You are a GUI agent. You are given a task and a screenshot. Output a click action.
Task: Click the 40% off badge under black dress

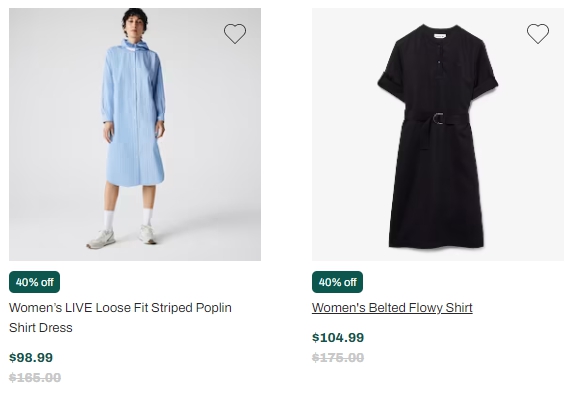coord(337,282)
